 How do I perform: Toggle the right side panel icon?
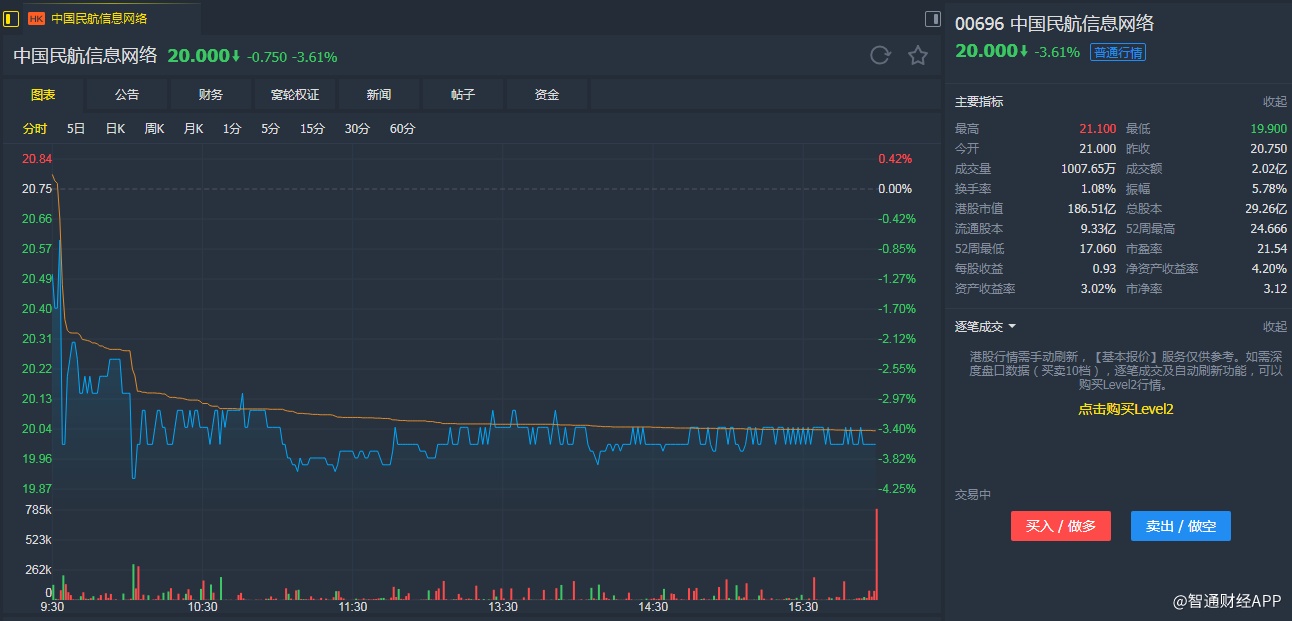(932, 18)
